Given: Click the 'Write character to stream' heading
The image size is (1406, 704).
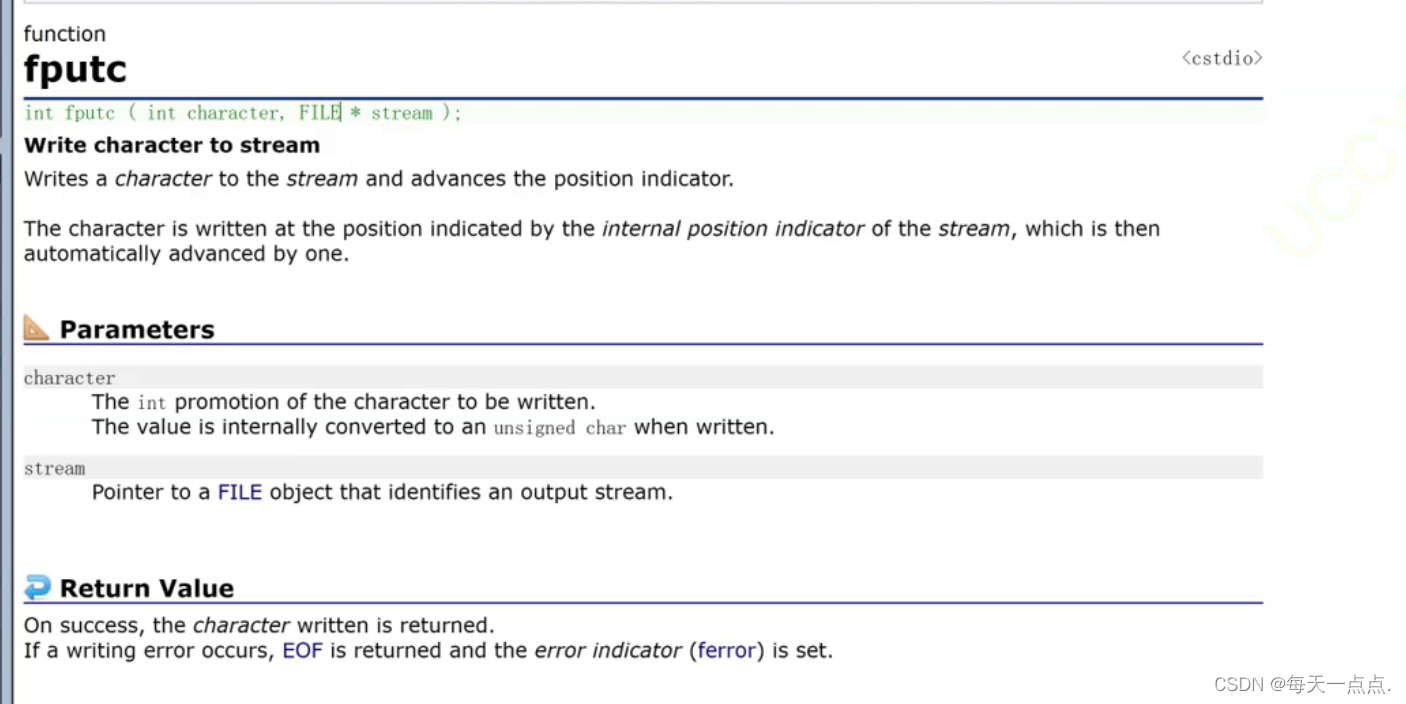Looking at the screenshot, I should click(172, 145).
